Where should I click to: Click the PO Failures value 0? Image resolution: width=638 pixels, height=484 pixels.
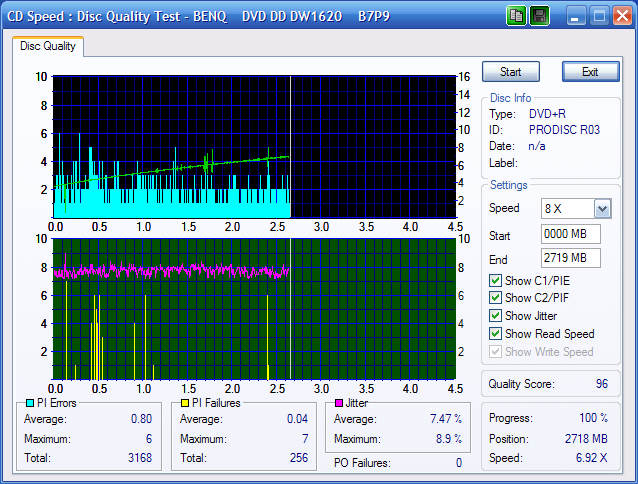pos(459,463)
